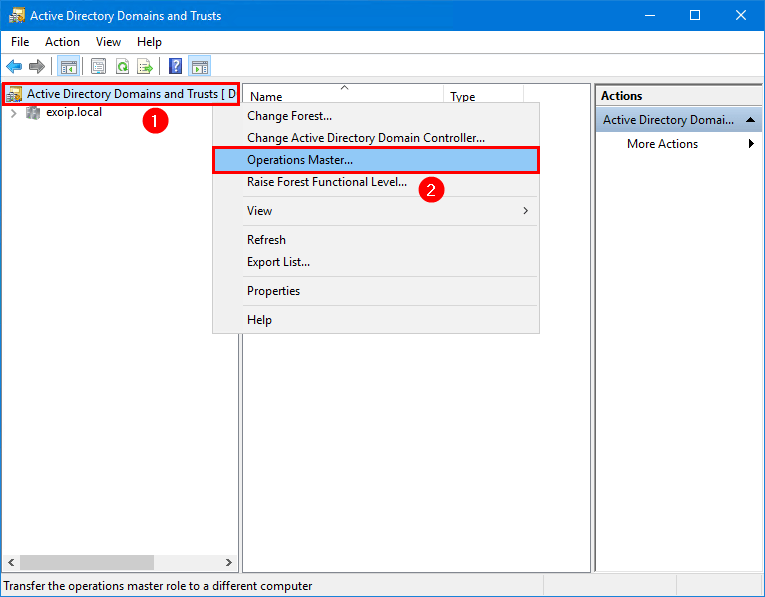Click the Back arrow toolbar icon

point(14,66)
